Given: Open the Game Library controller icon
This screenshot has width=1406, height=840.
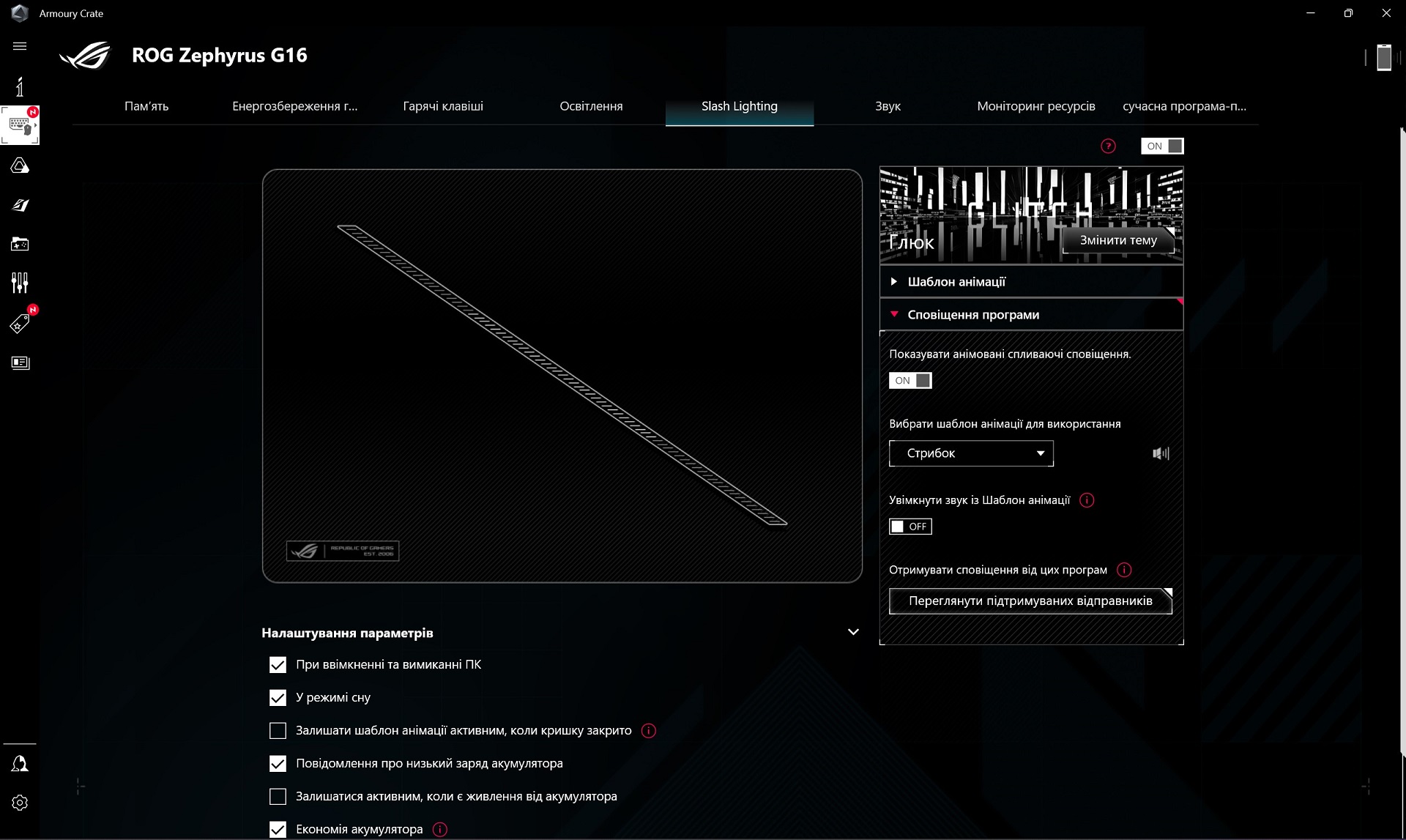Looking at the screenshot, I should (20, 244).
